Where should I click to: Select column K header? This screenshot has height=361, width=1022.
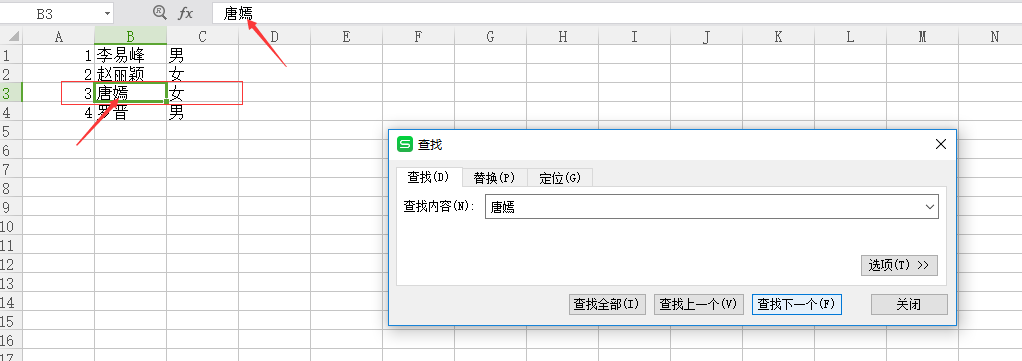click(778, 36)
